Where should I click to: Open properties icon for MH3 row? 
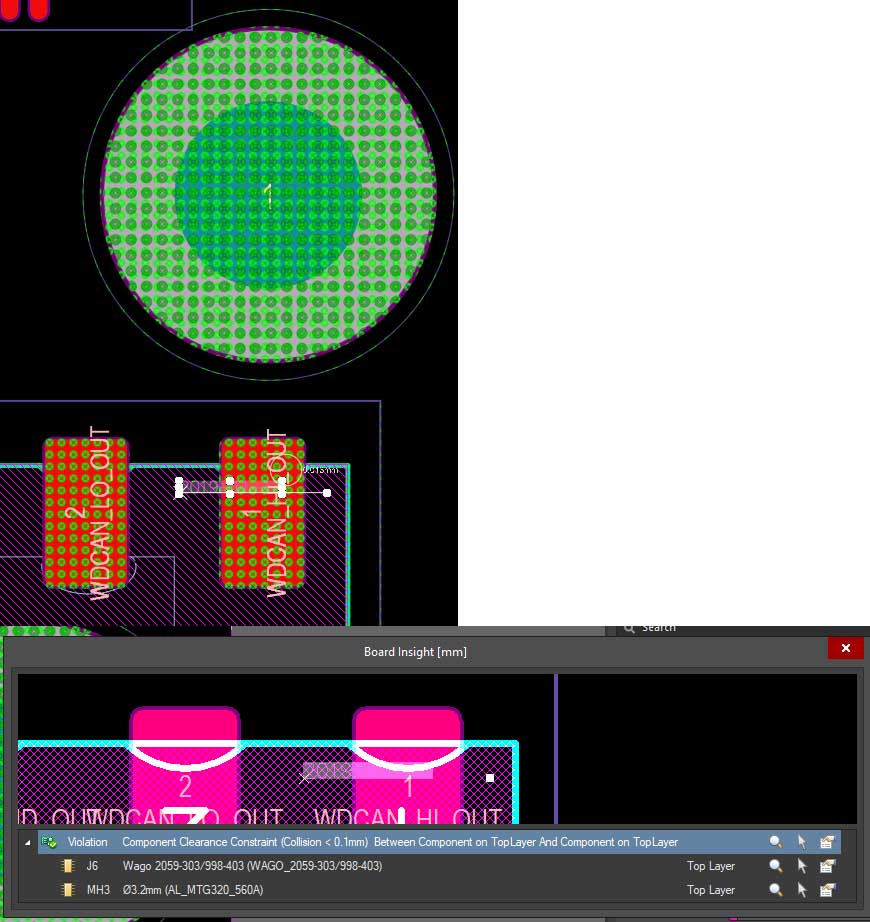pyautogui.click(x=827, y=890)
